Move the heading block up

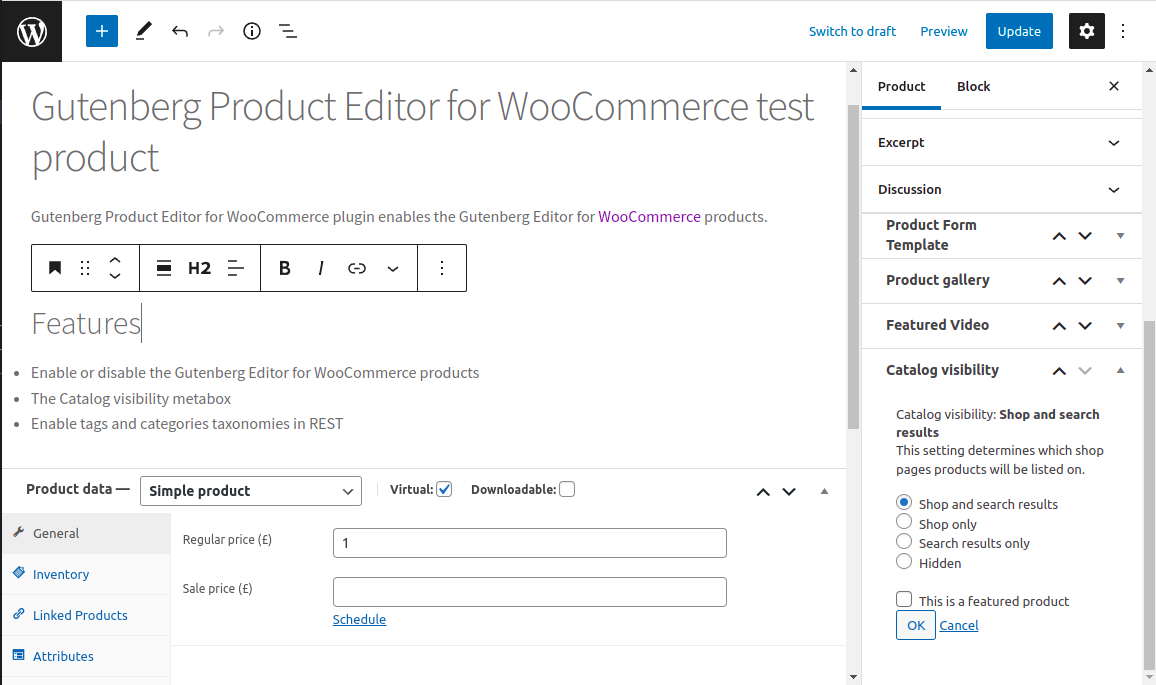click(x=115, y=260)
